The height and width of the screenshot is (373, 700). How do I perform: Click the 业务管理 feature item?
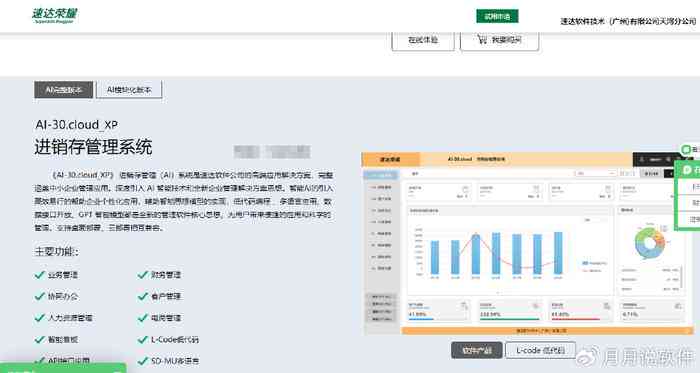coord(57,275)
